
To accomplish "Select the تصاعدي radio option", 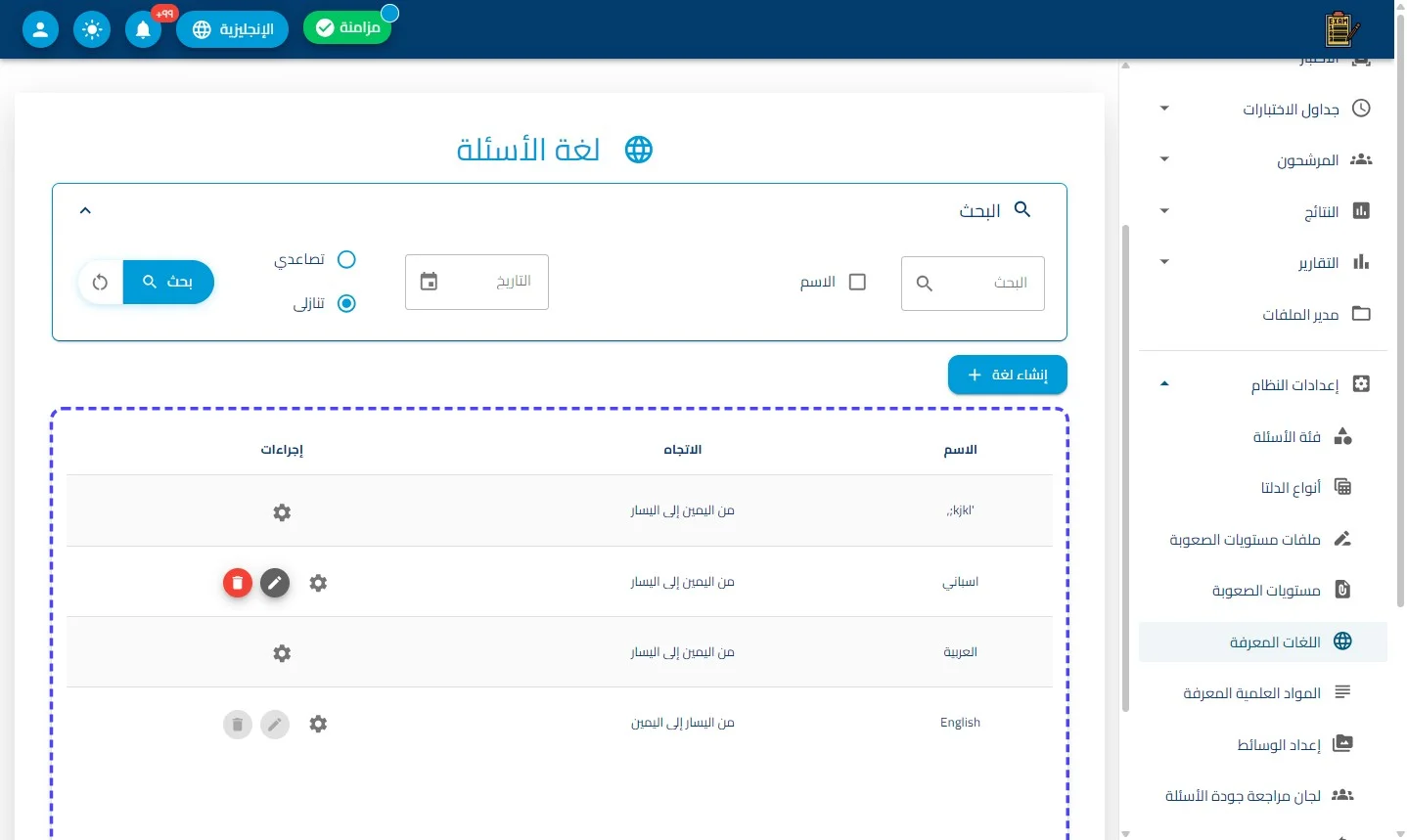I will pos(346,259).
